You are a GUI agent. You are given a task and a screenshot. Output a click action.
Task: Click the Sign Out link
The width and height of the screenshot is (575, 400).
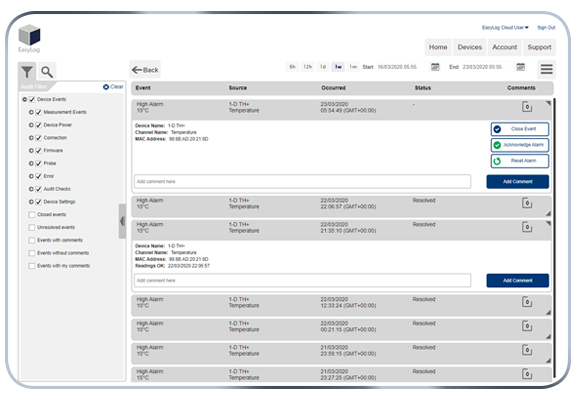coord(546,27)
